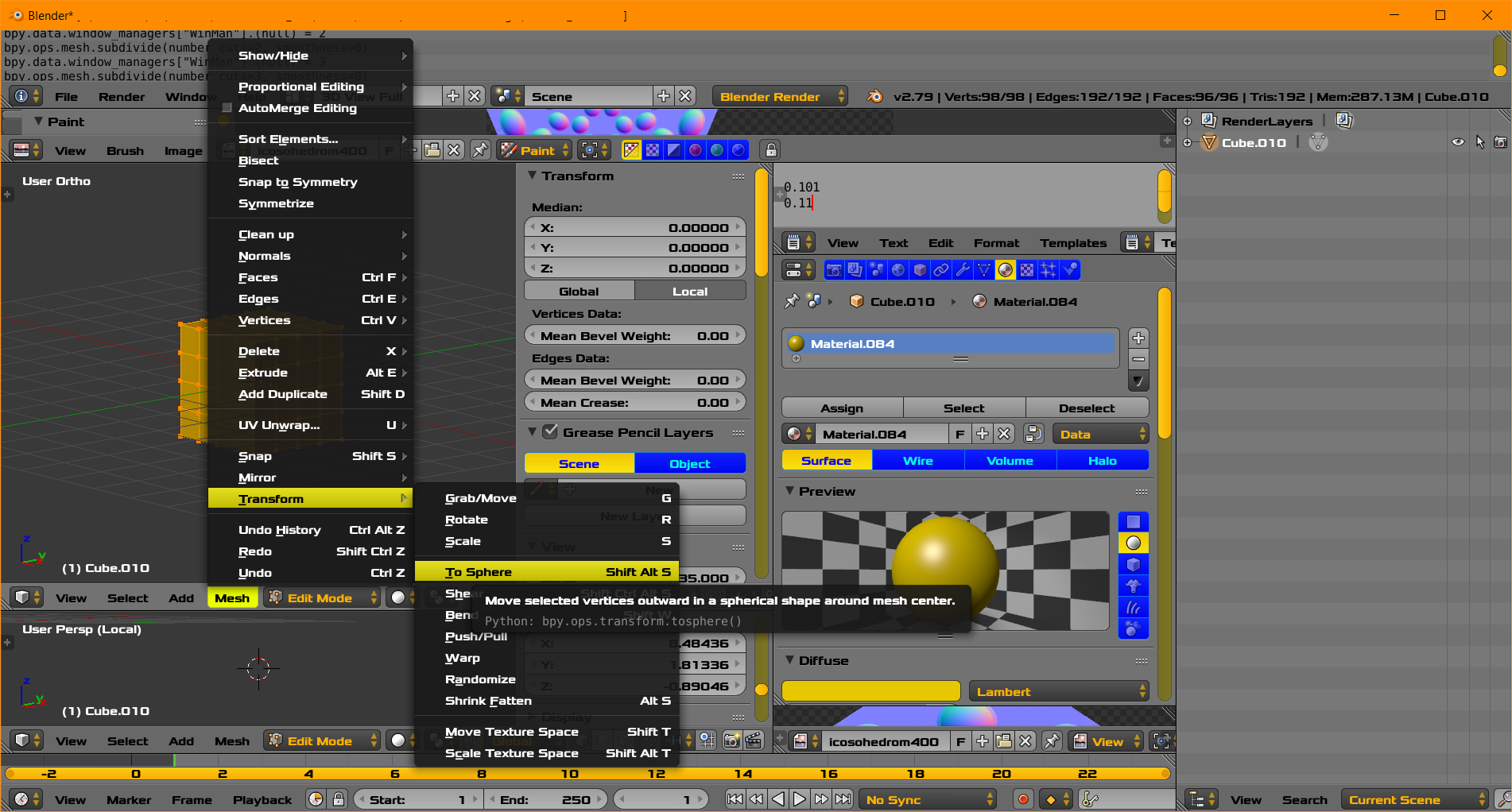Select Object as grease pencil source
Image resolution: width=1512 pixels, height=812 pixels.
tap(690, 464)
